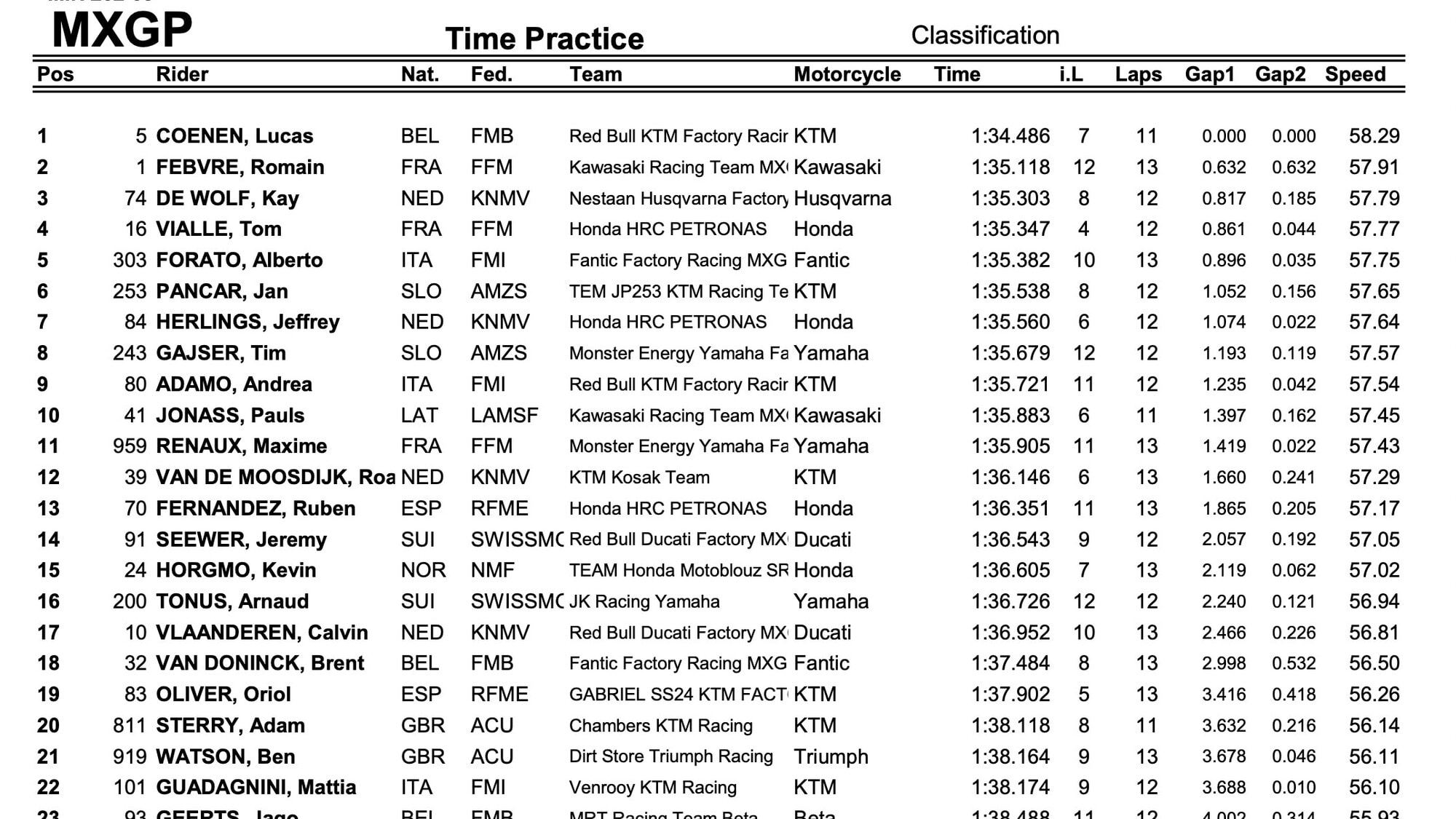Click the MXGP class title
Image resolution: width=1456 pixels, height=819 pixels.
122,30
